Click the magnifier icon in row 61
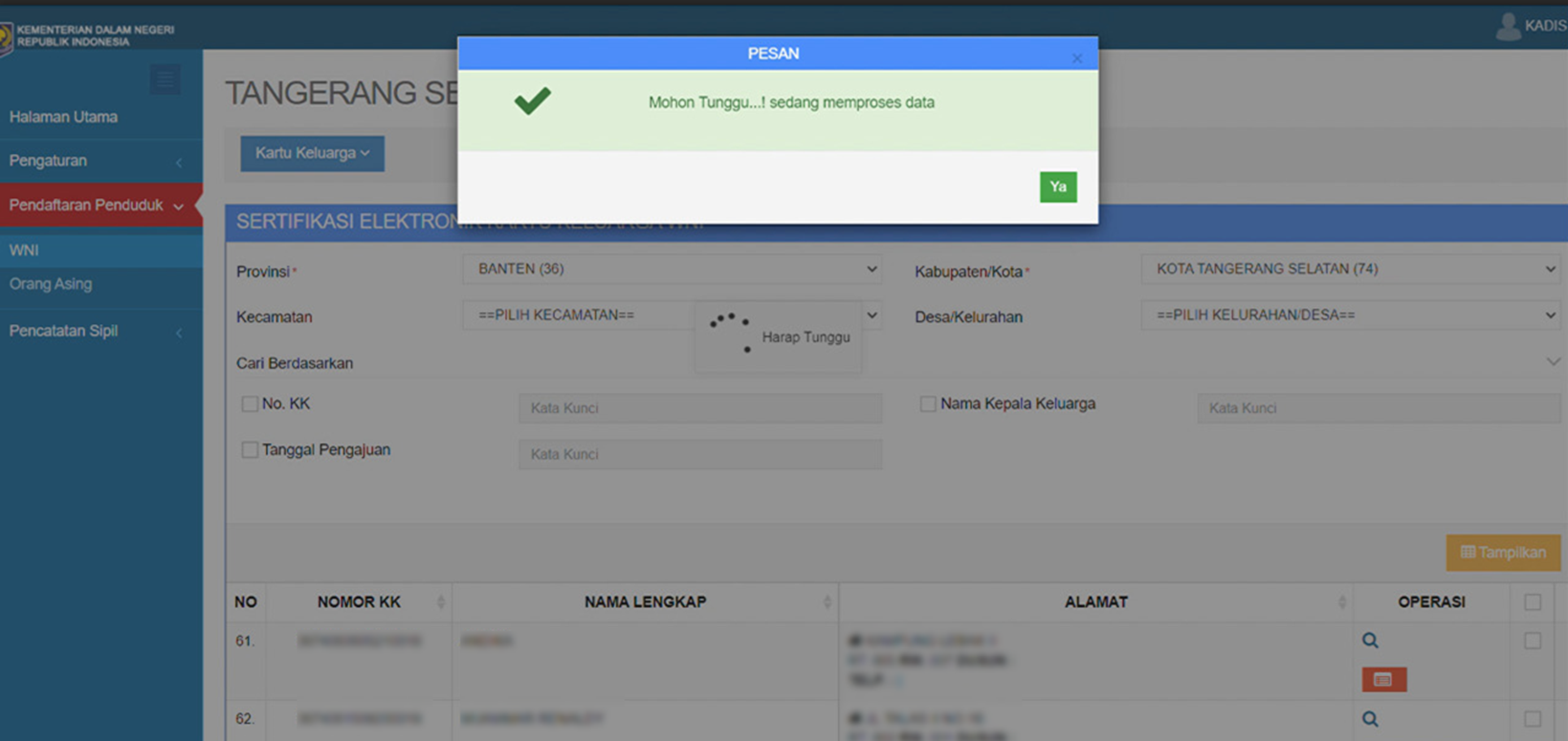This screenshot has height=741, width=1568. pos(1370,641)
